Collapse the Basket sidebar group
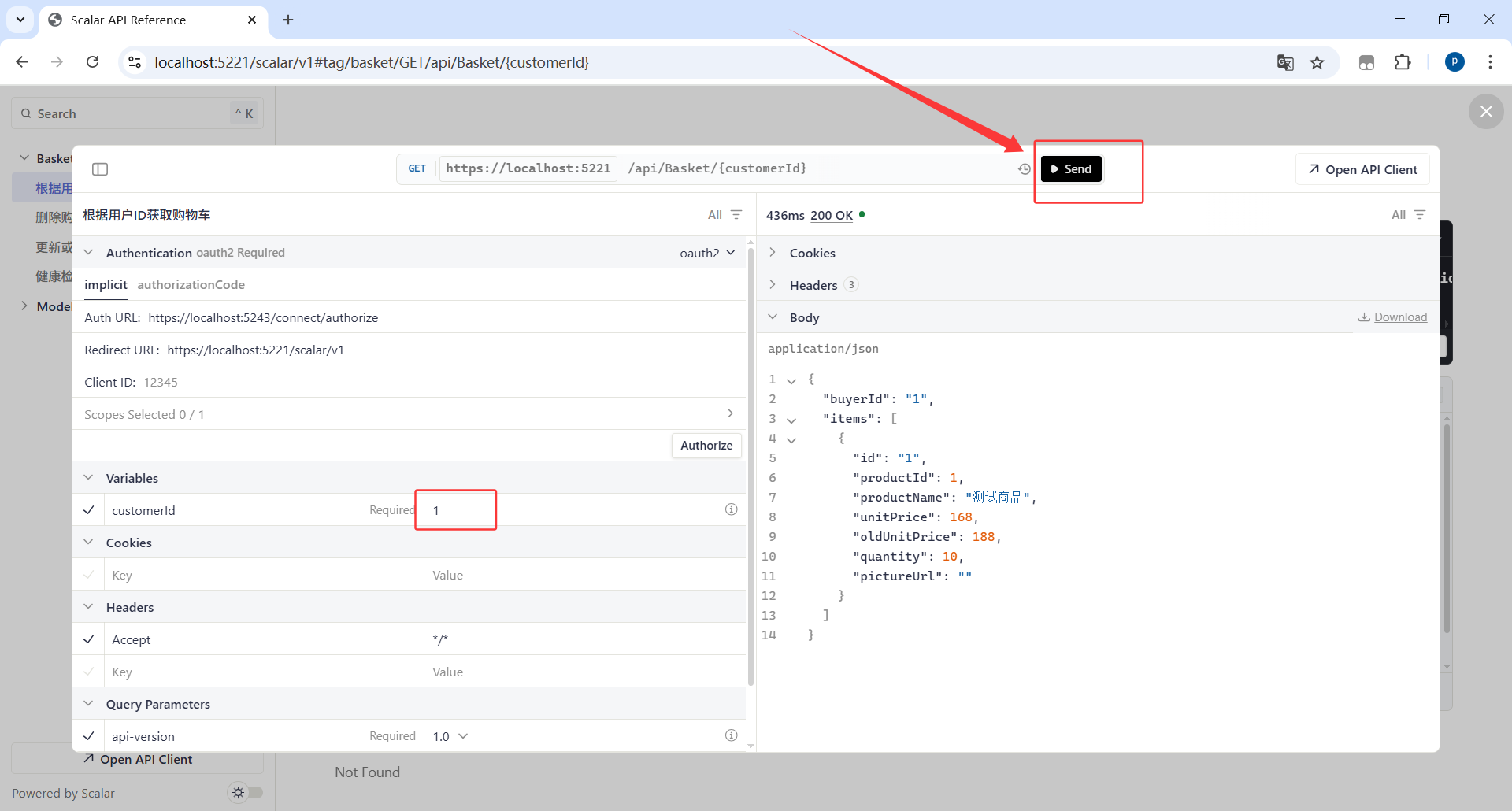Image resolution: width=1512 pixels, height=811 pixels. pyautogui.click(x=24, y=158)
